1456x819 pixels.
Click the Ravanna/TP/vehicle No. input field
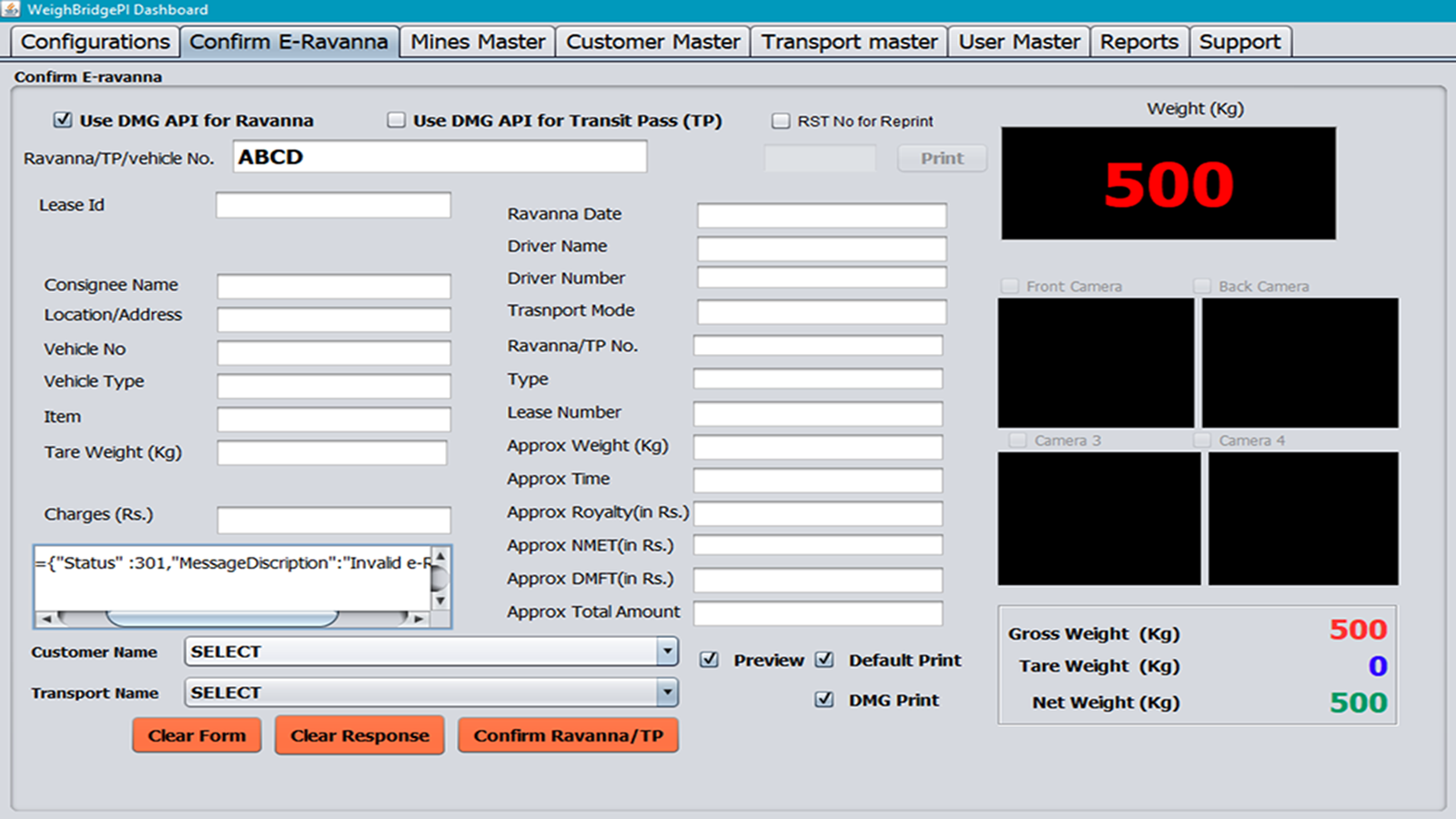tap(440, 157)
